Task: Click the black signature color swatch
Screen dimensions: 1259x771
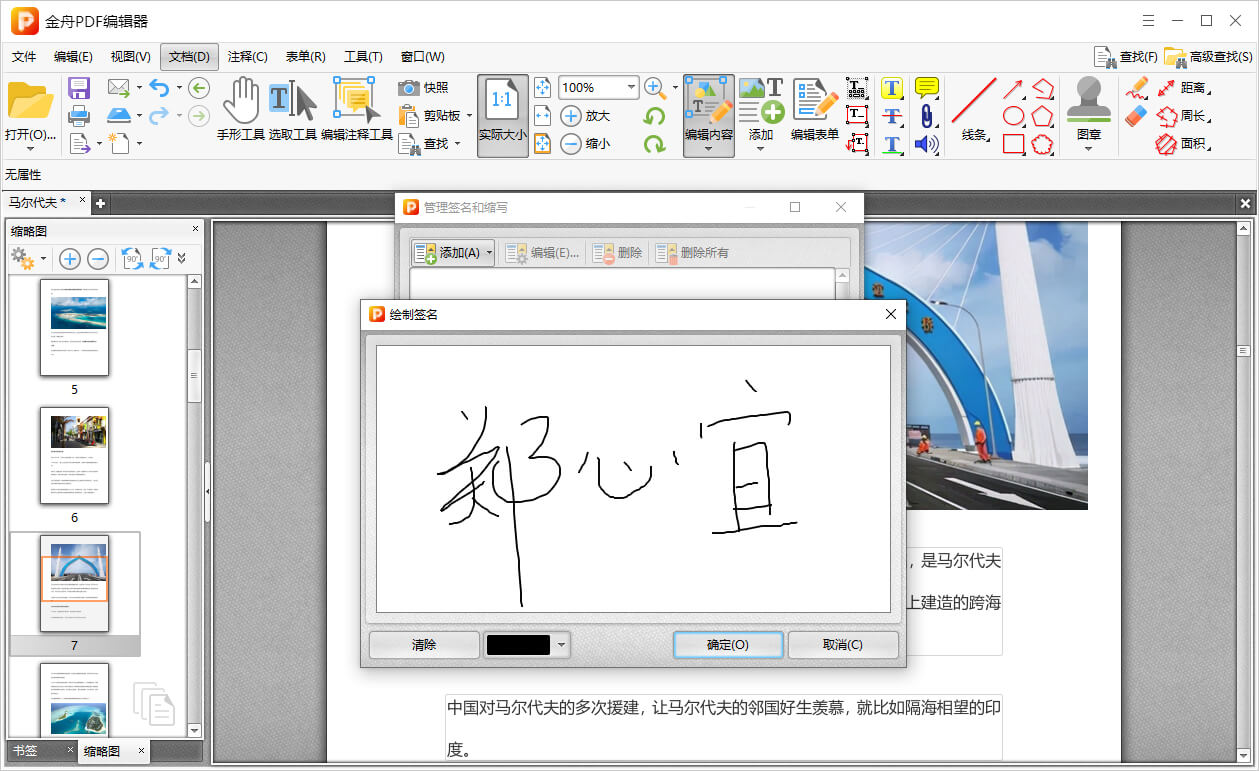Action: [x=518, y=645]
